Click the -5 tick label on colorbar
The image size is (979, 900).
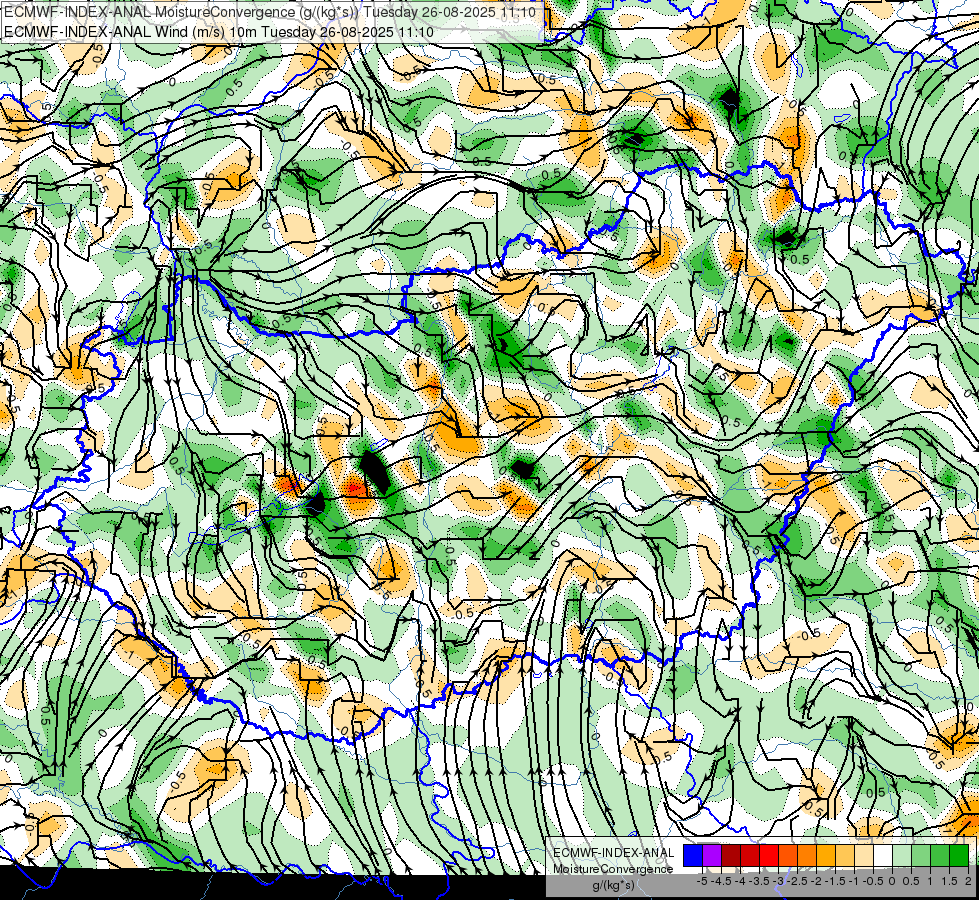[702, 881]
